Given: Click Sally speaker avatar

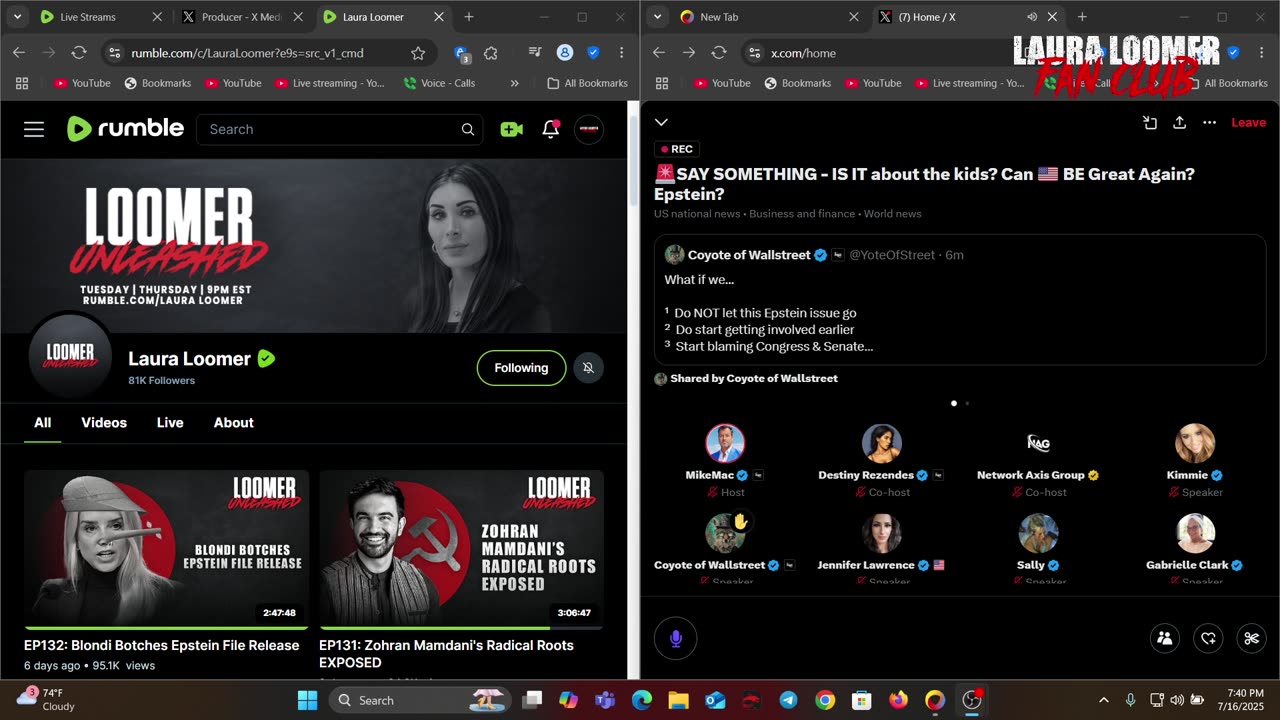Looking at the screenshot, I should click(x=1038, y=533).
